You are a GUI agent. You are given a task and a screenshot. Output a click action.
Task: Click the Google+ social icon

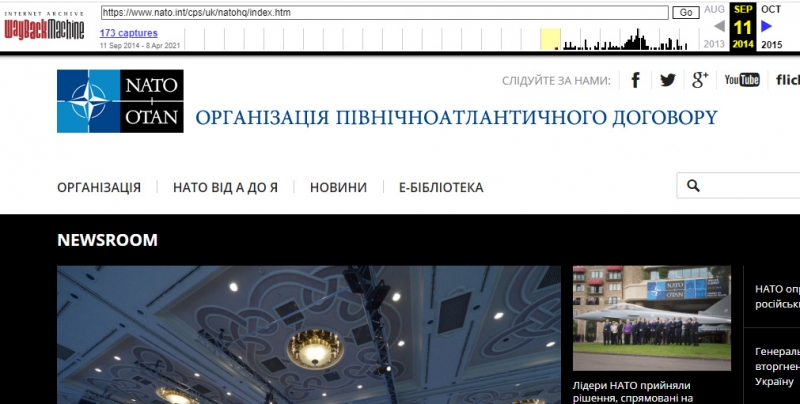[x=699, y=80]
